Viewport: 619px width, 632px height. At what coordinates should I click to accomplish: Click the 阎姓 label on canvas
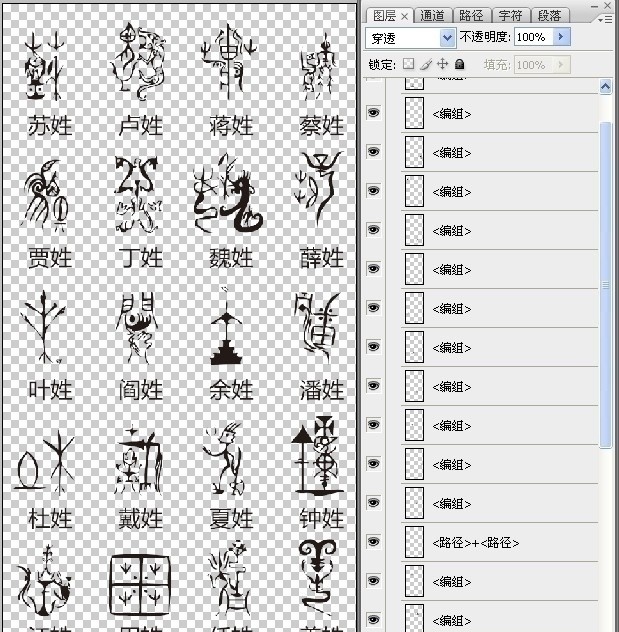(141, 390)
